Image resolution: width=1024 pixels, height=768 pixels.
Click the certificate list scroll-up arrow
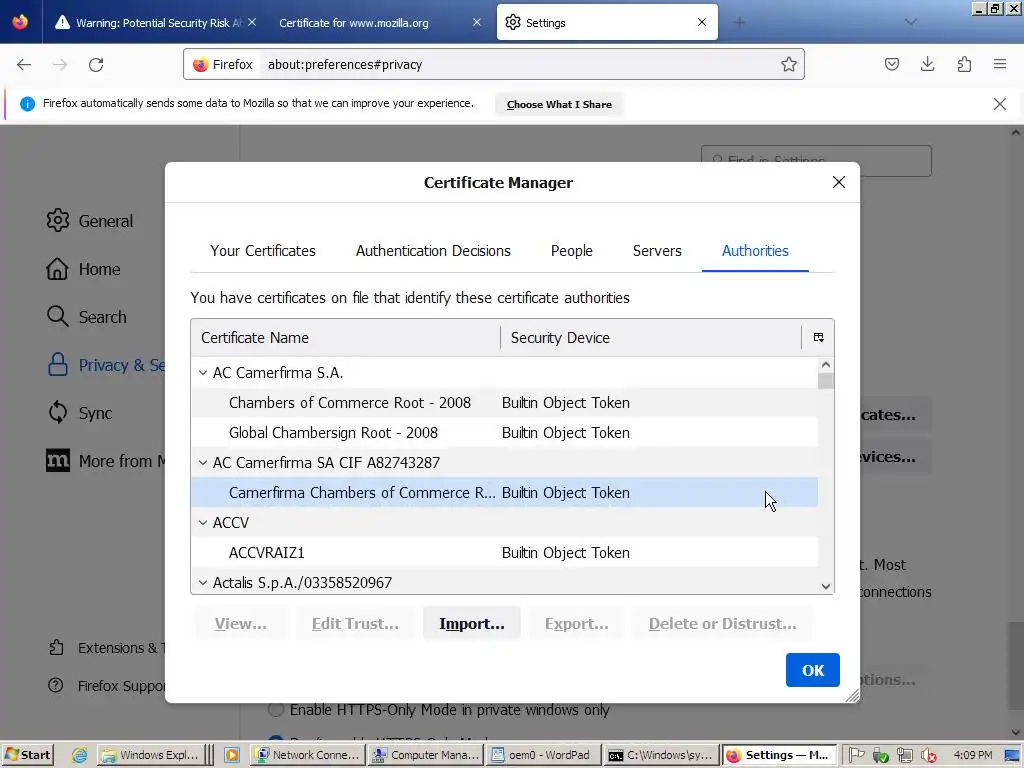825,364
